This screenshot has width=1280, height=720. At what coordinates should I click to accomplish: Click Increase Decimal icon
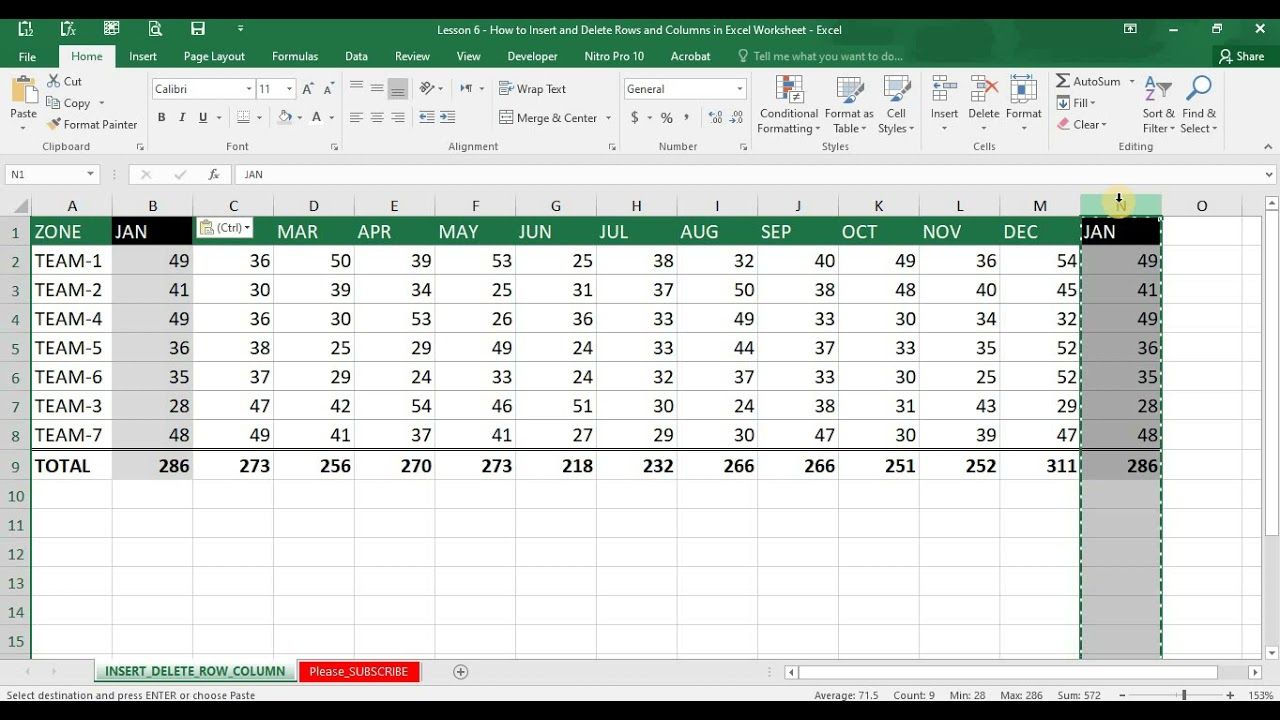713,117
